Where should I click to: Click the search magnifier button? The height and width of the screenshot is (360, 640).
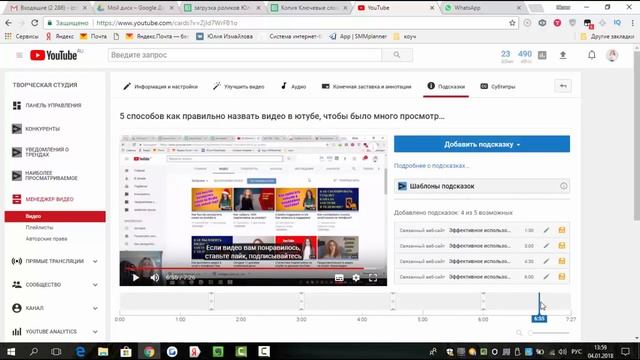397,55
